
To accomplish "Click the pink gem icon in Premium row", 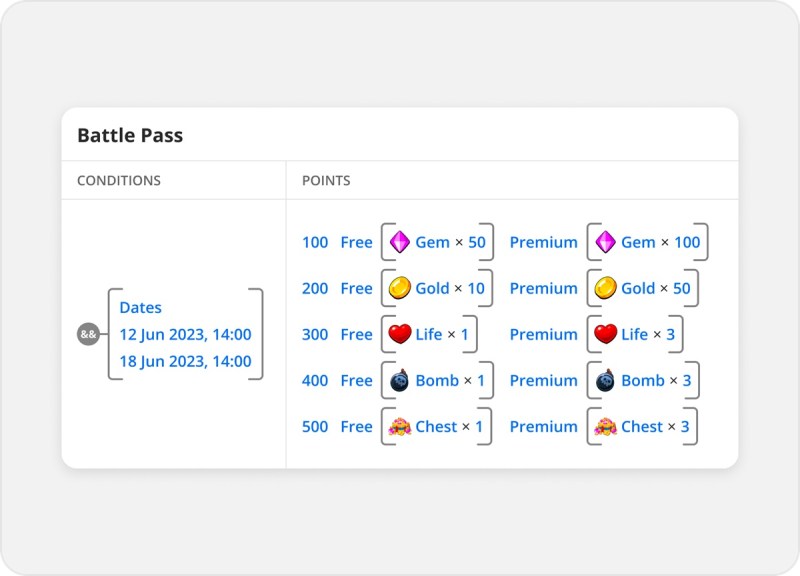I will pyautogui.click(x=605, y=242).
